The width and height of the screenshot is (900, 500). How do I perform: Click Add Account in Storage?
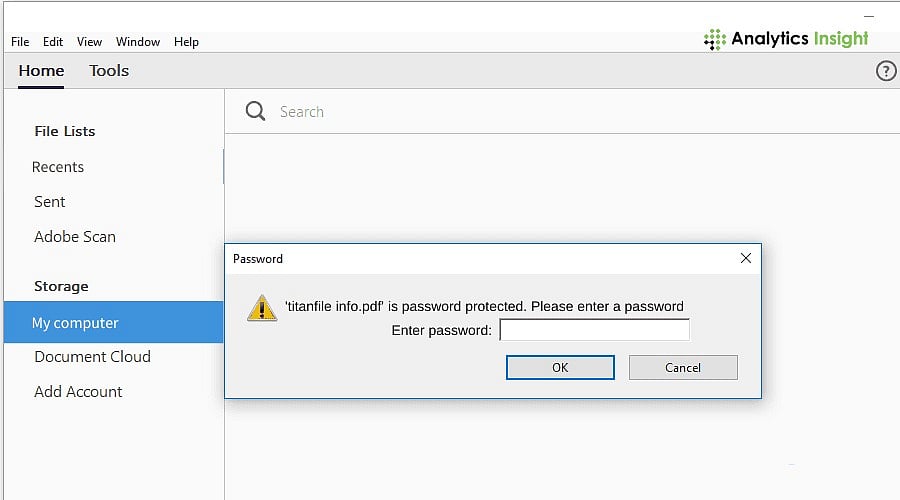click(78, 392)
